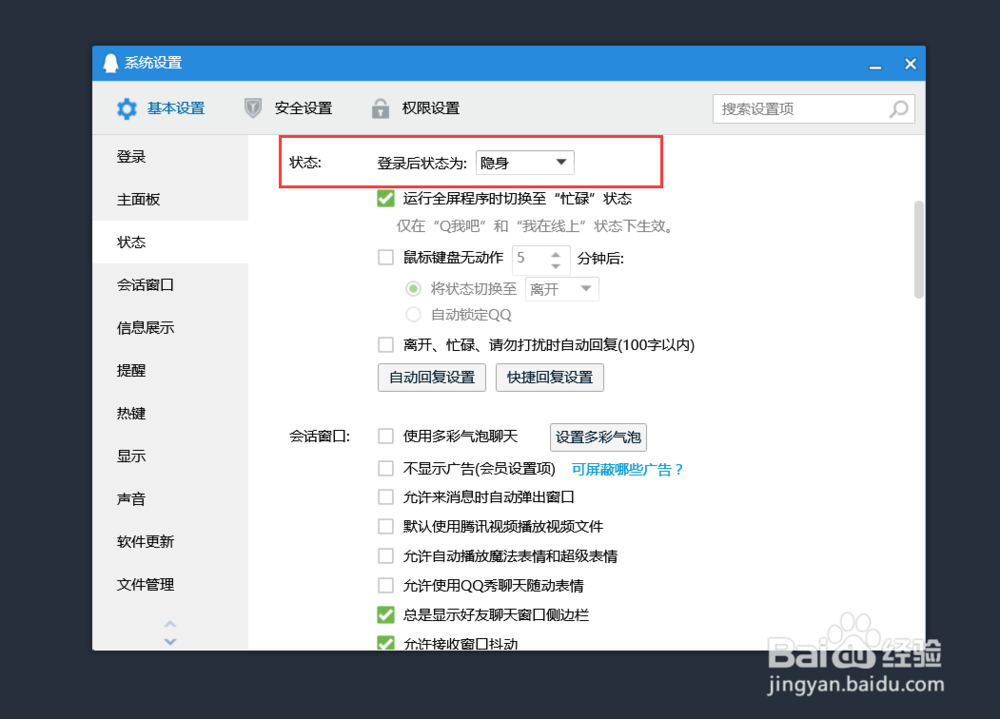This screenshot has width=1000, height=719.
Task: Open the 登录后状态为 dropdown showing 隐身
Action: coord(524,162)
